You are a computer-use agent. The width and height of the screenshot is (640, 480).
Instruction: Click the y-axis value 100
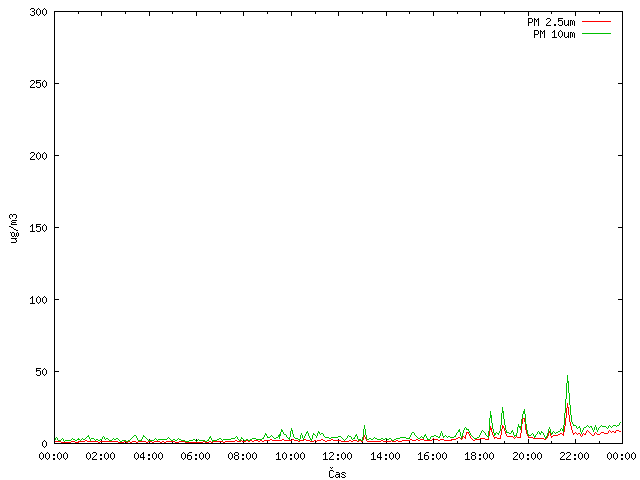(x=38, y=300)
